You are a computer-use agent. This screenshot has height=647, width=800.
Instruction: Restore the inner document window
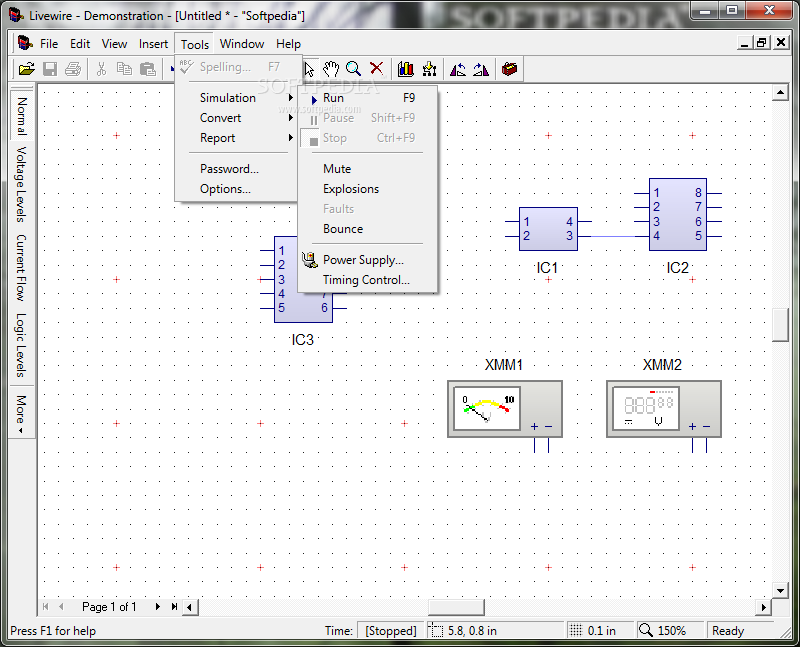pyautogui.click(x=762, y=43)
